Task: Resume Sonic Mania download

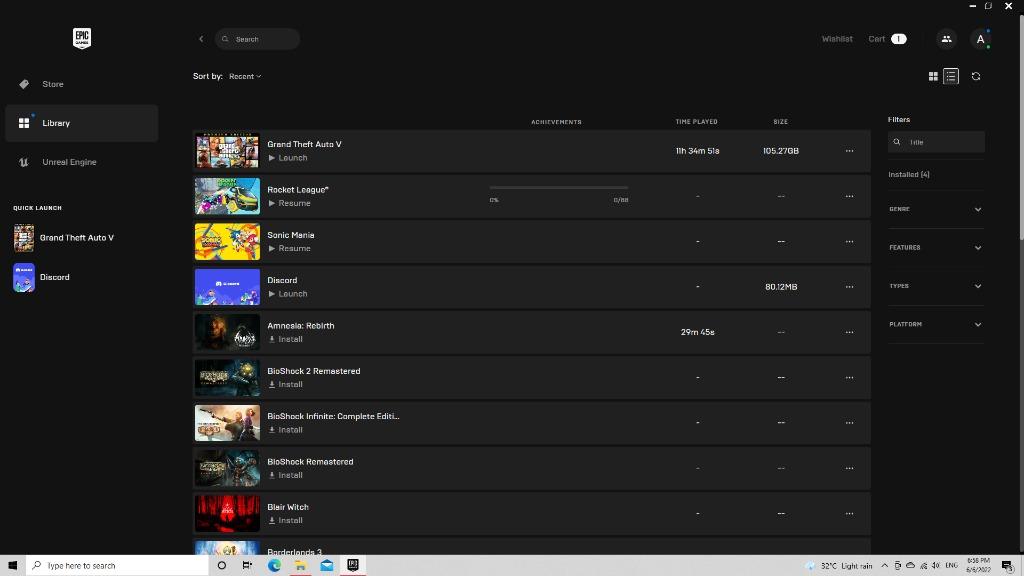Action: [289, 248]
